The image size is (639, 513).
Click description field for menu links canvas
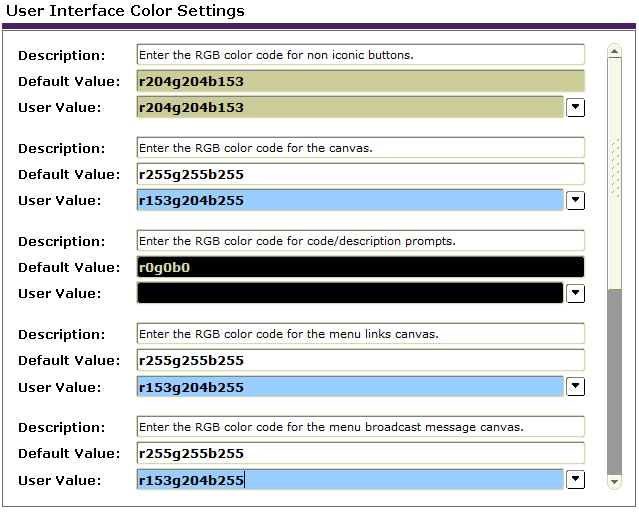click(x=361, y=334)
